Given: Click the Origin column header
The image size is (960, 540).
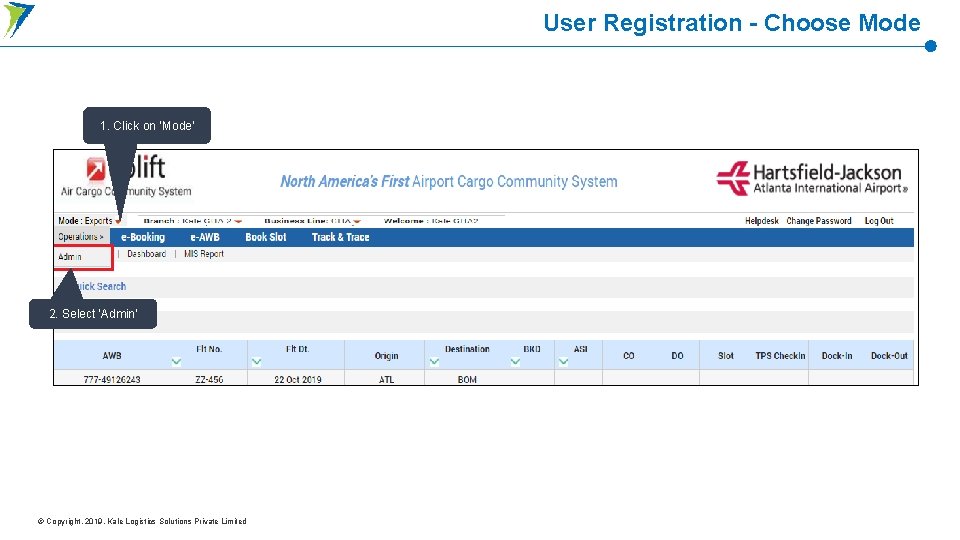Looking at the screenshot, I should [386, 355].
